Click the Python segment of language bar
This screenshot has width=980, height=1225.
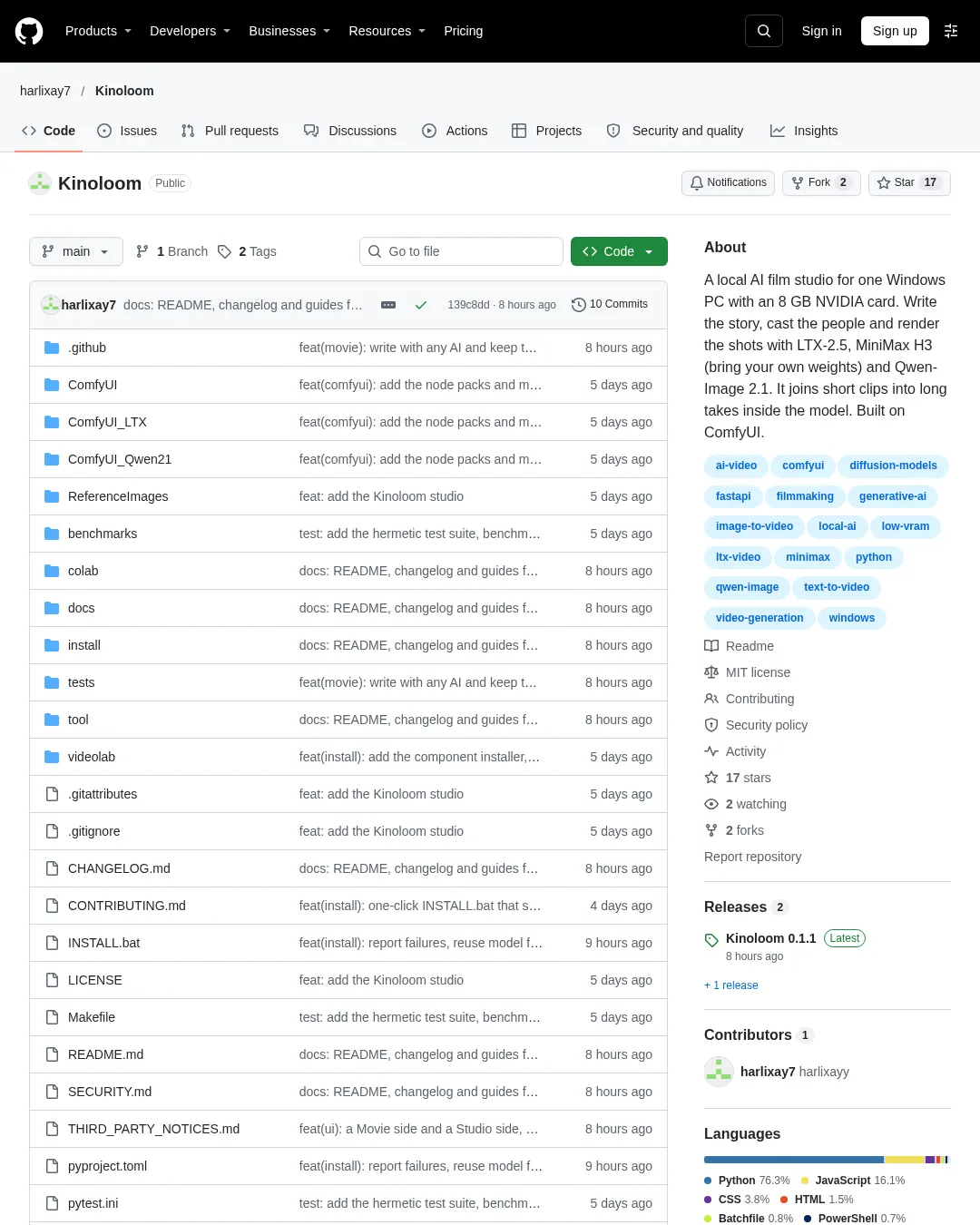(794, 1160)
